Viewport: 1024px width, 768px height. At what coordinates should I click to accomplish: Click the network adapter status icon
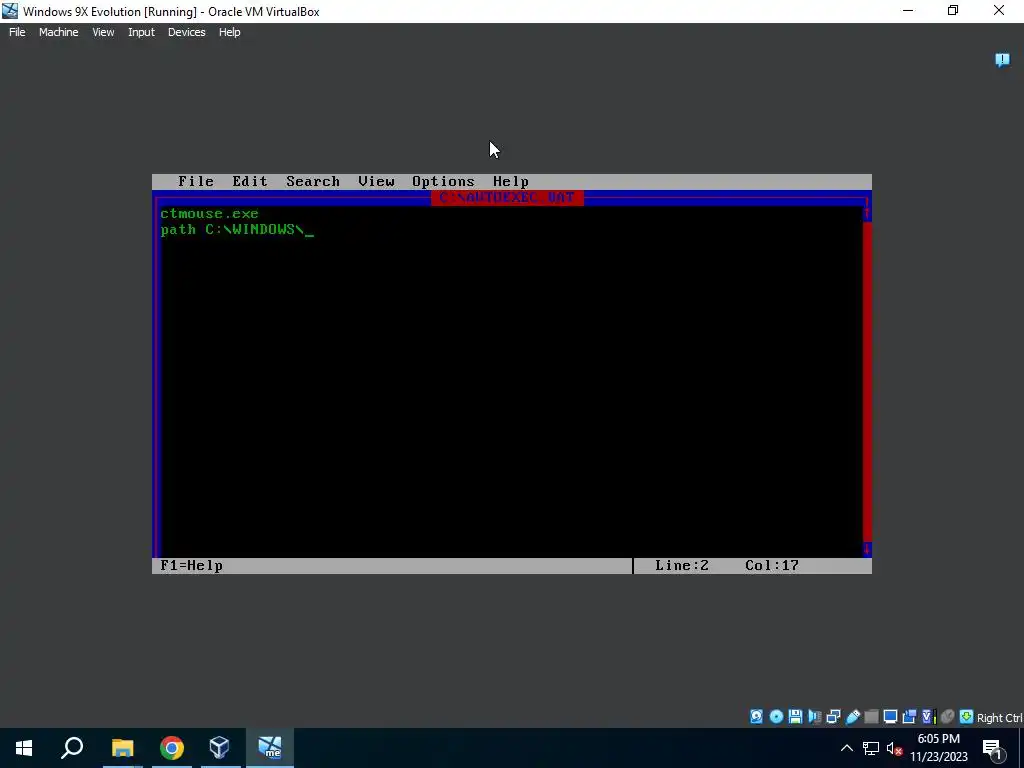click(x=833, y=717)
